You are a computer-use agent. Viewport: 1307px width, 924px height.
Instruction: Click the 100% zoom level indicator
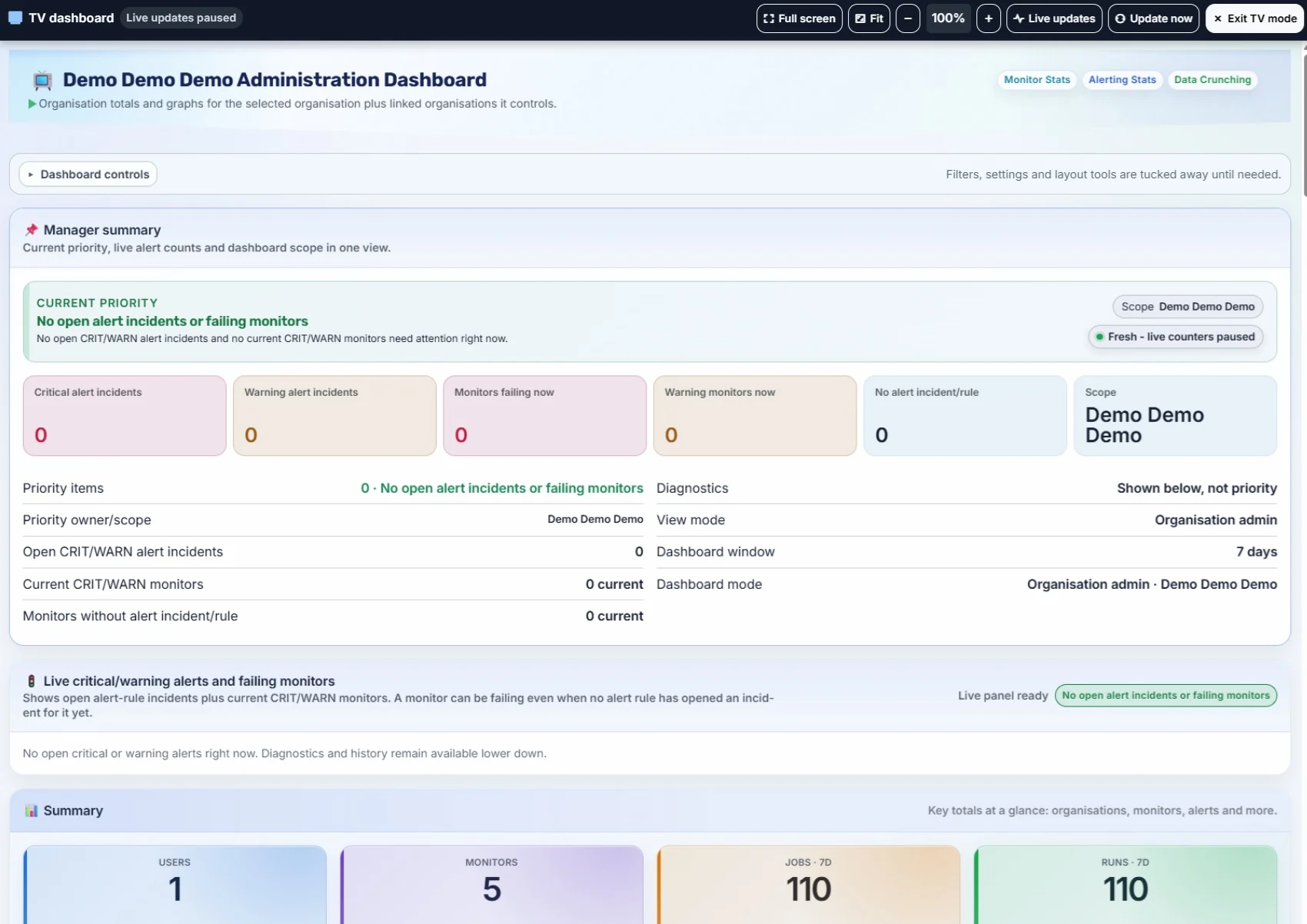[x=948, y=18]
